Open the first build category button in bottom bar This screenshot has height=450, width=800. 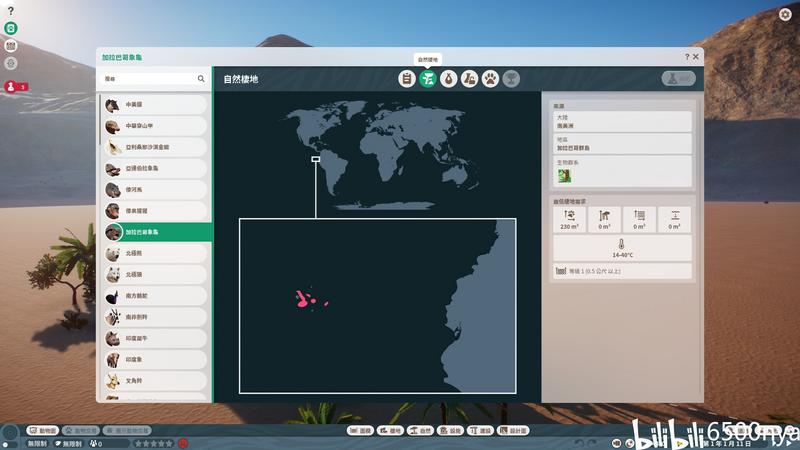coord(360,431)
